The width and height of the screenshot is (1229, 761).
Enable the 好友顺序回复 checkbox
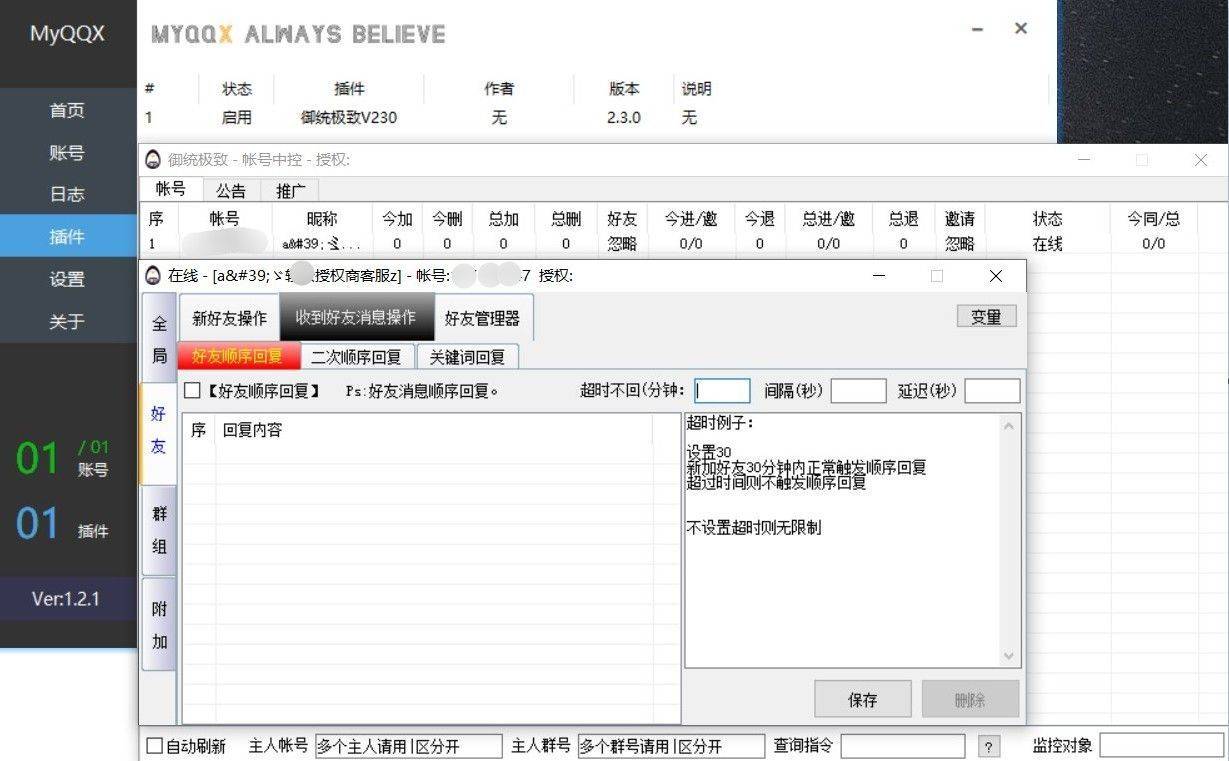(x=193, y=391)
